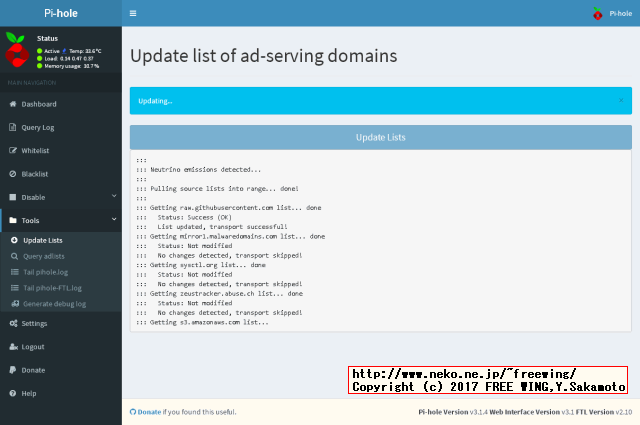Click the Tools folder icon
The width and height of the screenshot is (640, 425).
coord(13,220)
